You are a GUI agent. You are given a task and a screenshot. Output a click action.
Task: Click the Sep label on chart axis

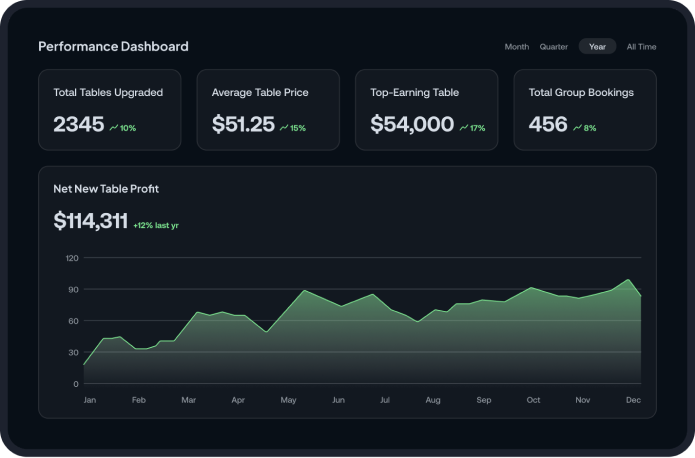click(x=484, y=400)
